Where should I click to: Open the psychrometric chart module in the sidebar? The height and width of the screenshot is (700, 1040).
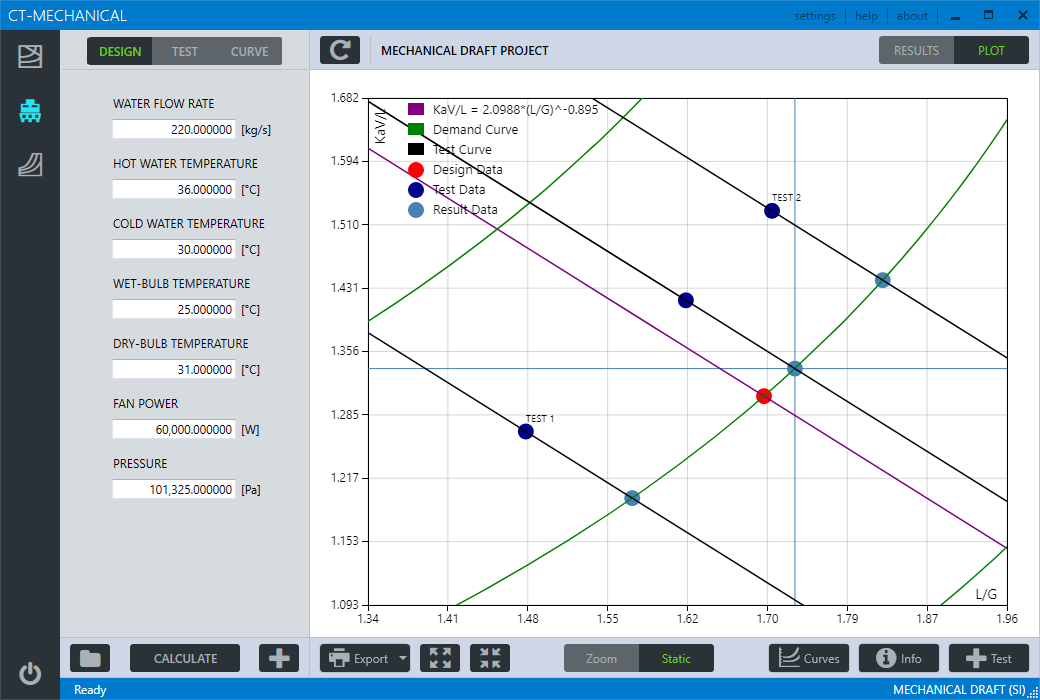point(30,56)
